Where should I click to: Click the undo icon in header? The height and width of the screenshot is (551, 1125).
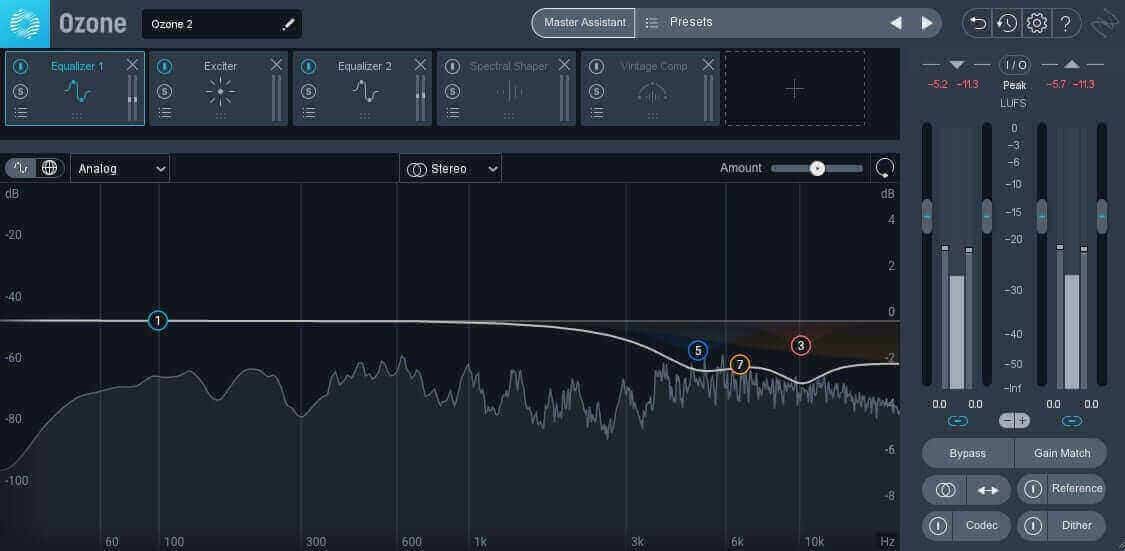[x=978, y=24]
